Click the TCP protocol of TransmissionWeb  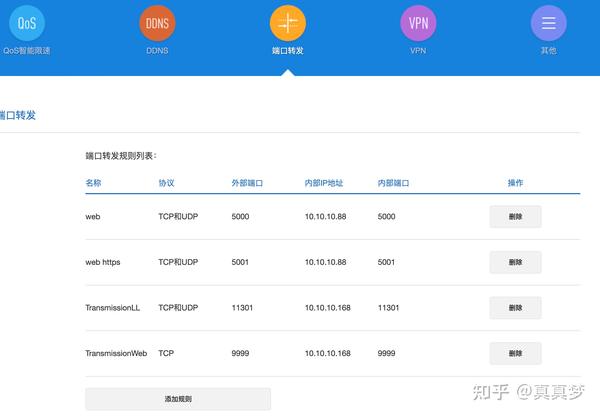[x=166, y=353]
